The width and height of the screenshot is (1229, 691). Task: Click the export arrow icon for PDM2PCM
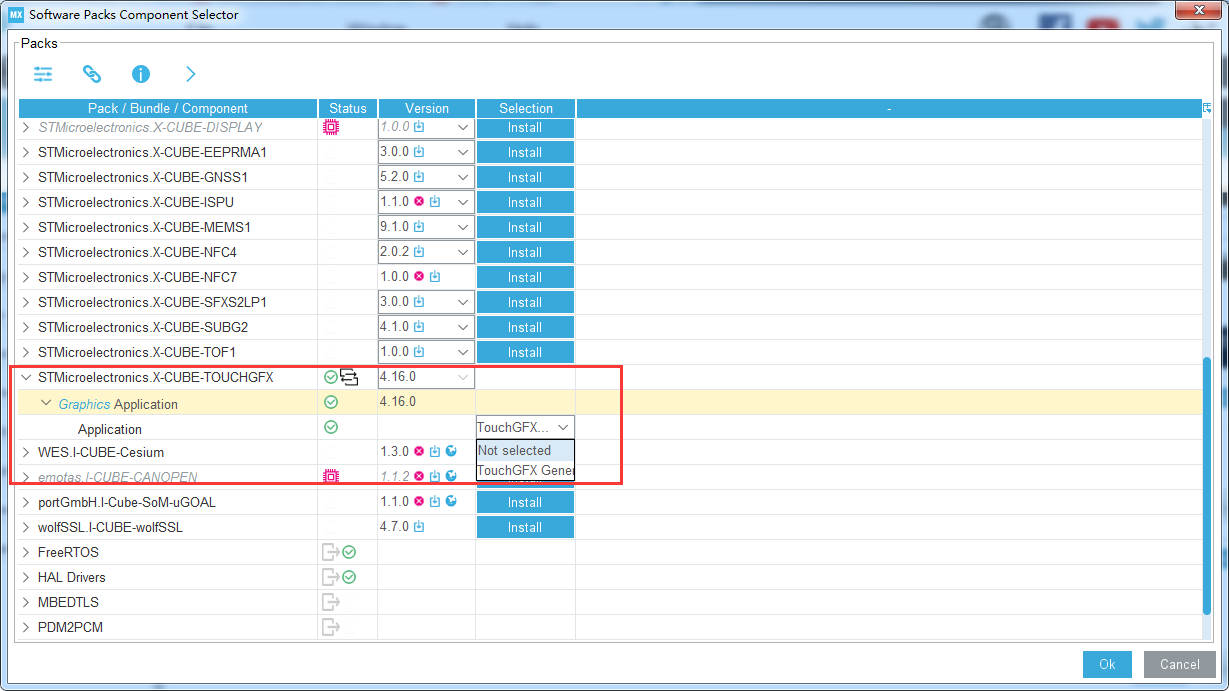[x=330, y=627]
